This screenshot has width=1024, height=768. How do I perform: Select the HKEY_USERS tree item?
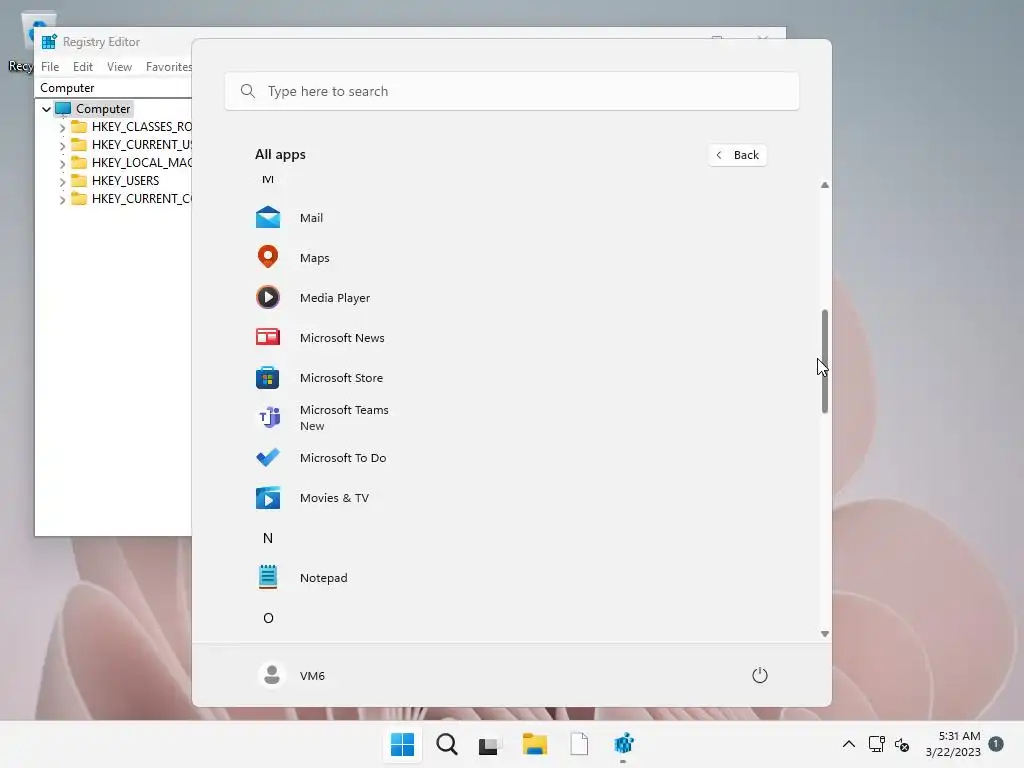point(125,181)
